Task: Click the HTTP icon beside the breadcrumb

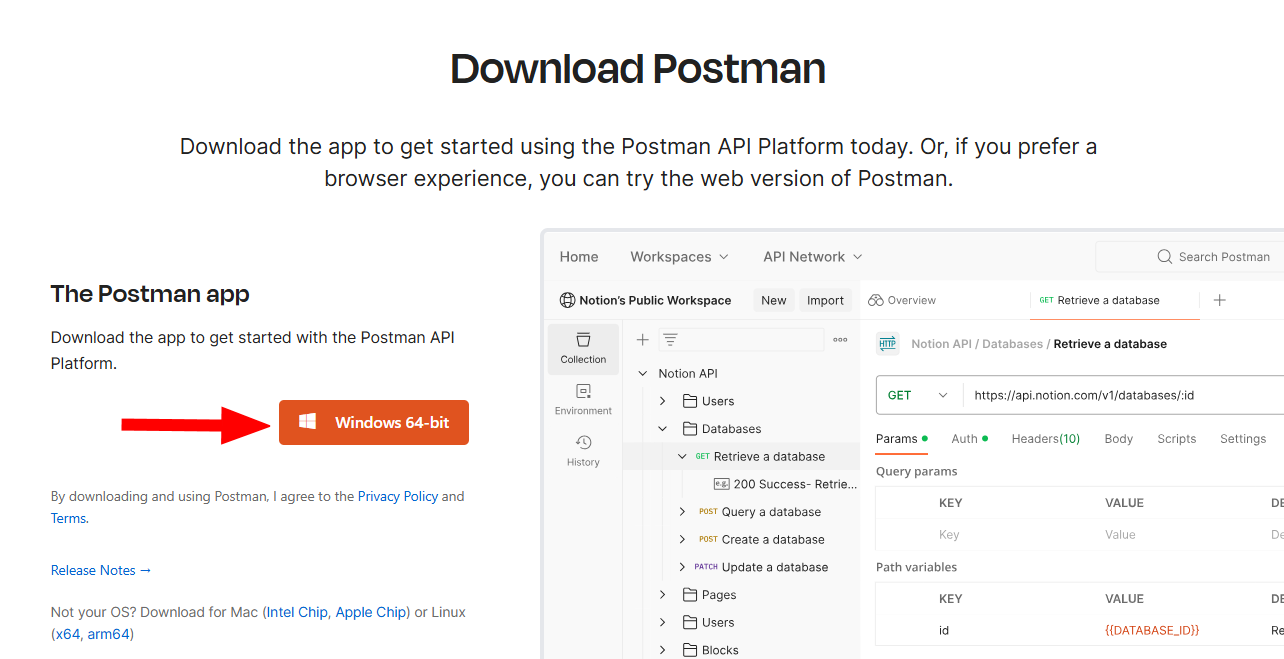Action: click(x=887, y=344)
